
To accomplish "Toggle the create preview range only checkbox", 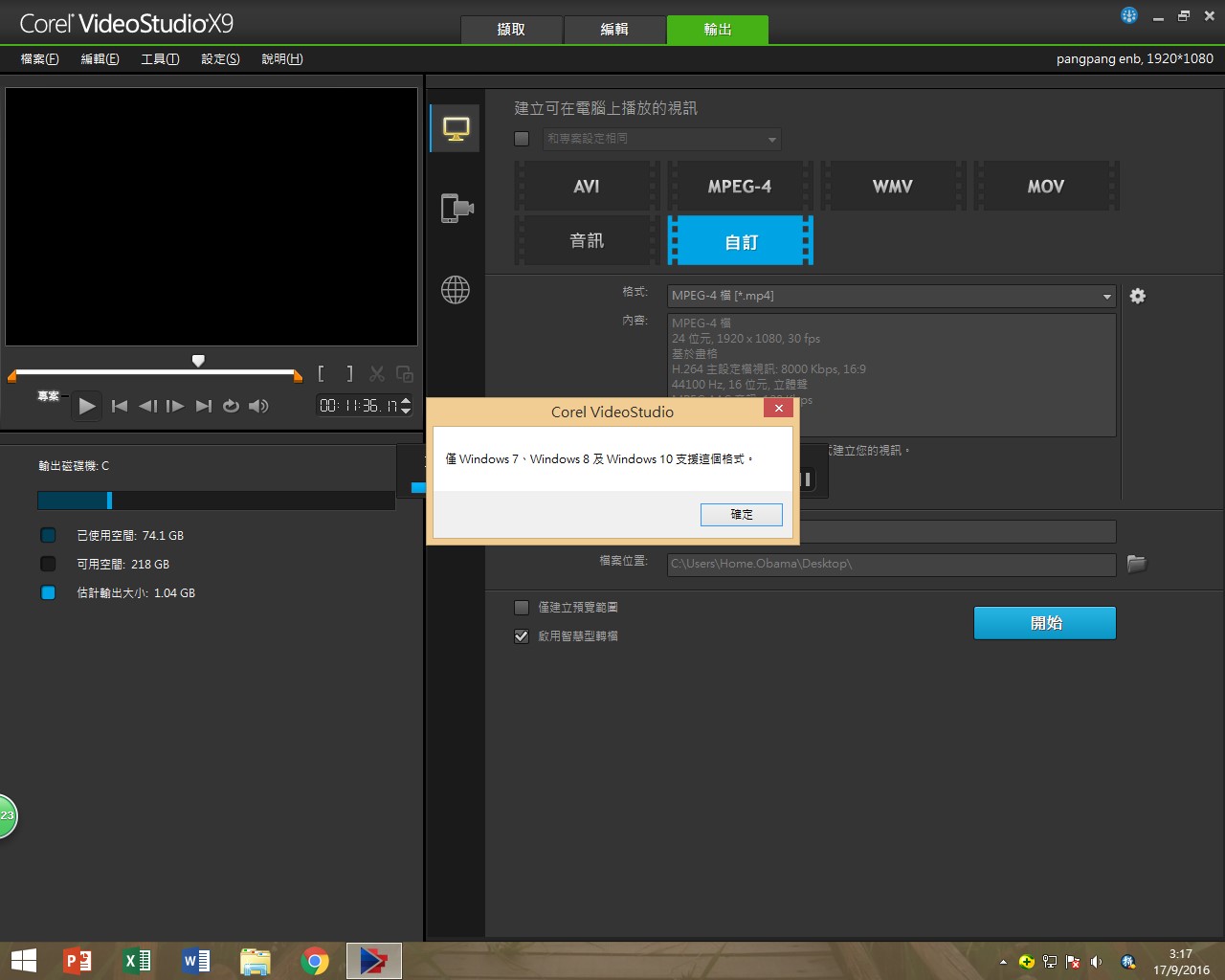I will pyautogui.click(x=522, y=608).
